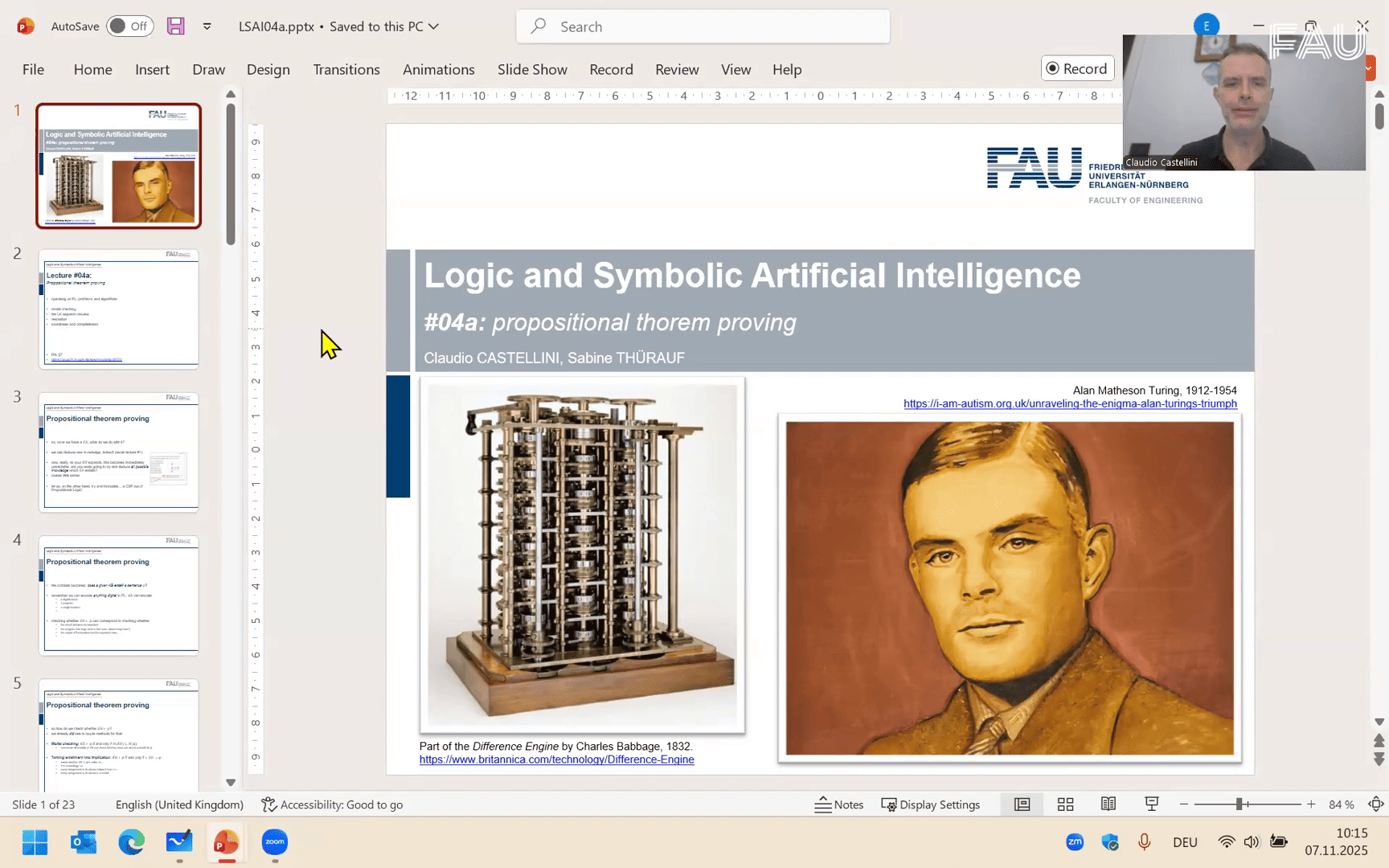Turn on AutoSave
Image resolution: width=1389 pixels, height=868 pixels.
click(x=129, y=26)
